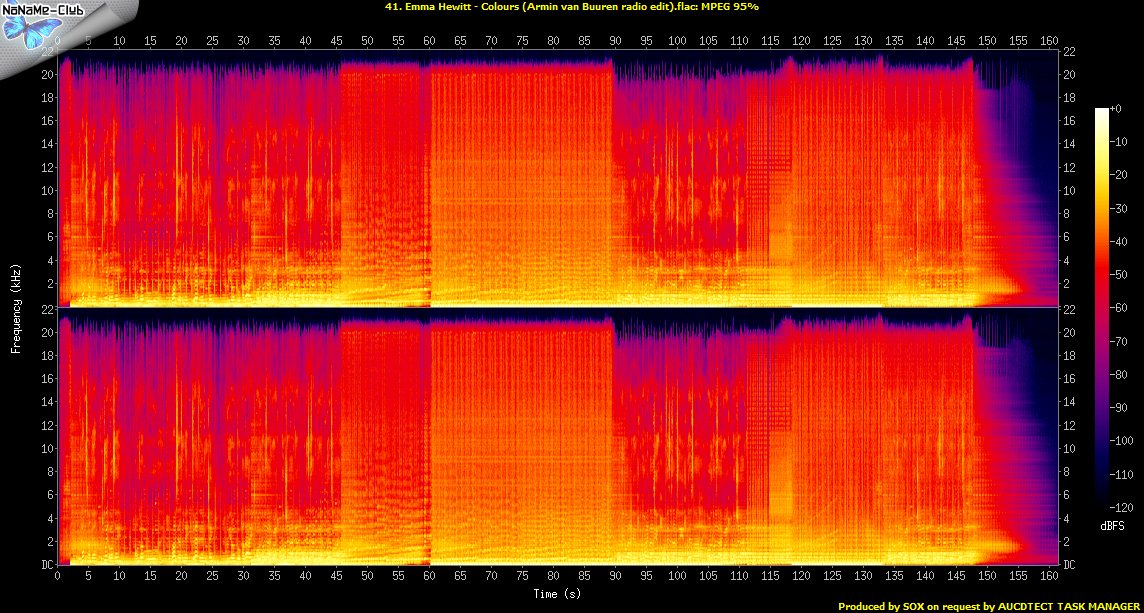Click the upper channel spectrogram at 75 seconds
The image size is (1144, 613).
(523, 180)
